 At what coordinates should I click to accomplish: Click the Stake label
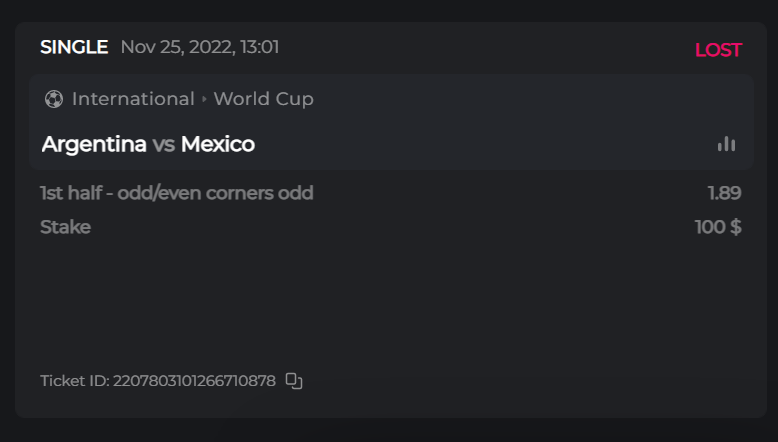point(65,227)
